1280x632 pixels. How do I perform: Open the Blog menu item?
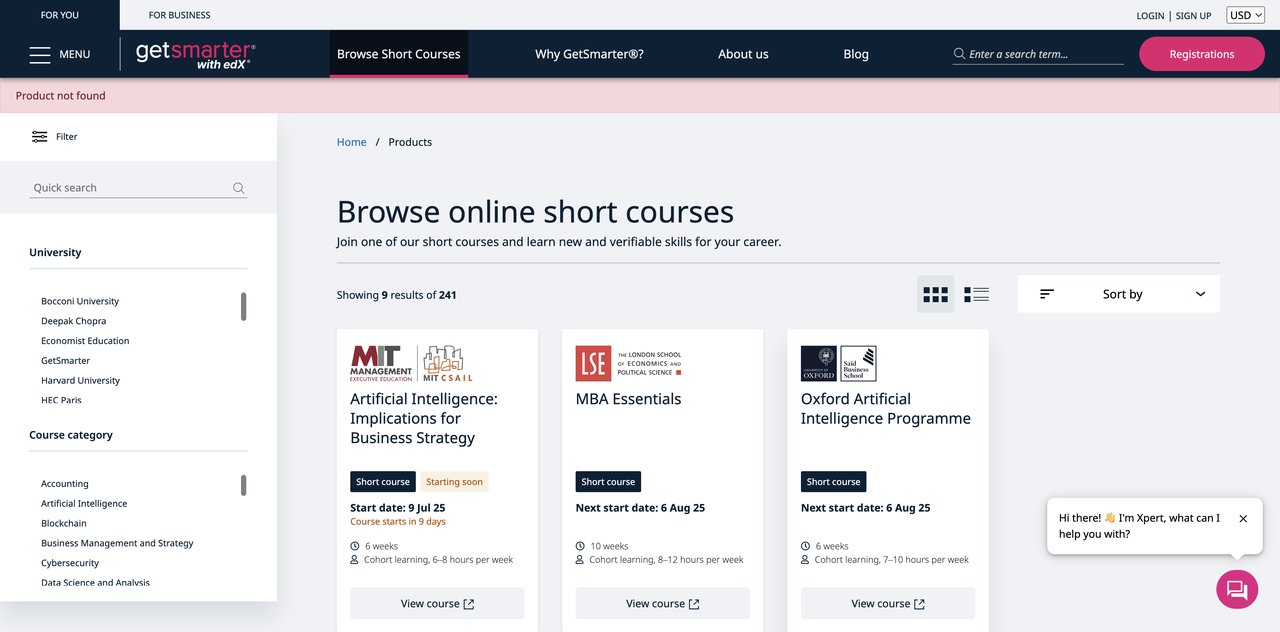(856, 54)
